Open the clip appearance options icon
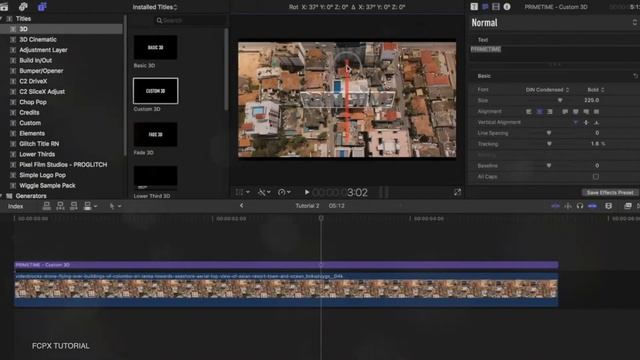 coord(608,206)
